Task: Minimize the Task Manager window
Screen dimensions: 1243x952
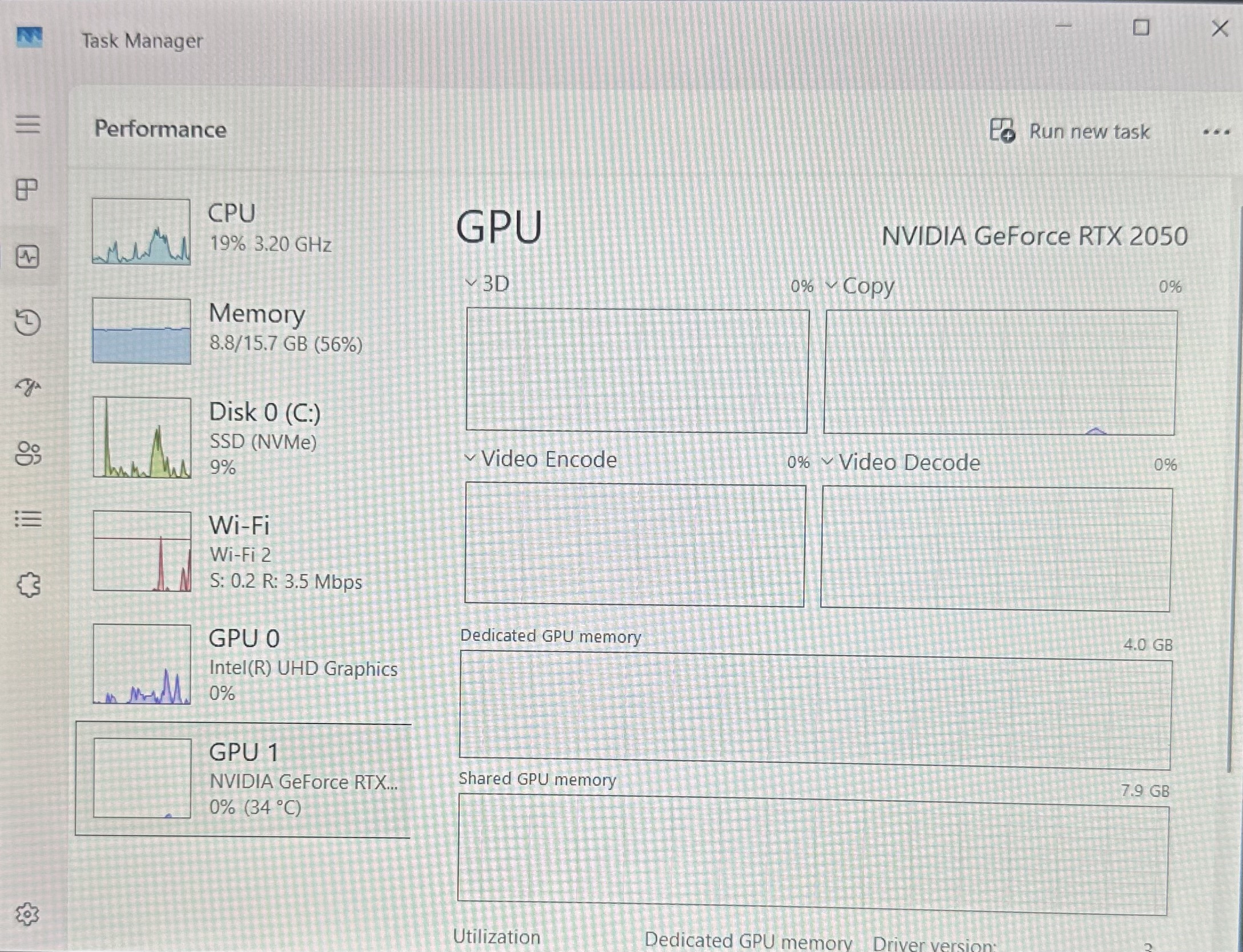Action: click(1063, 26)
